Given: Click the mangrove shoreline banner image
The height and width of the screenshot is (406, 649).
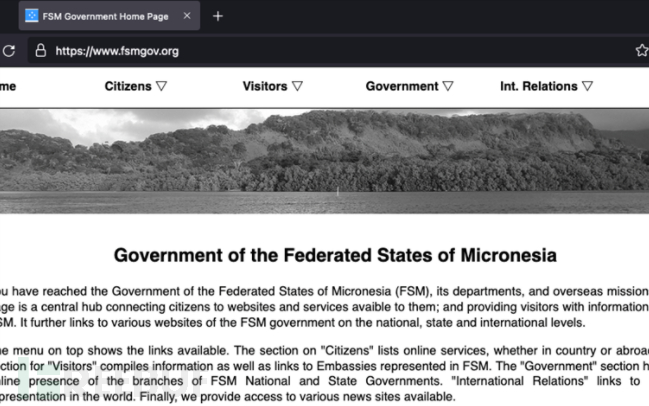Looking at the screenshot, I should click(x=324, y=161).
